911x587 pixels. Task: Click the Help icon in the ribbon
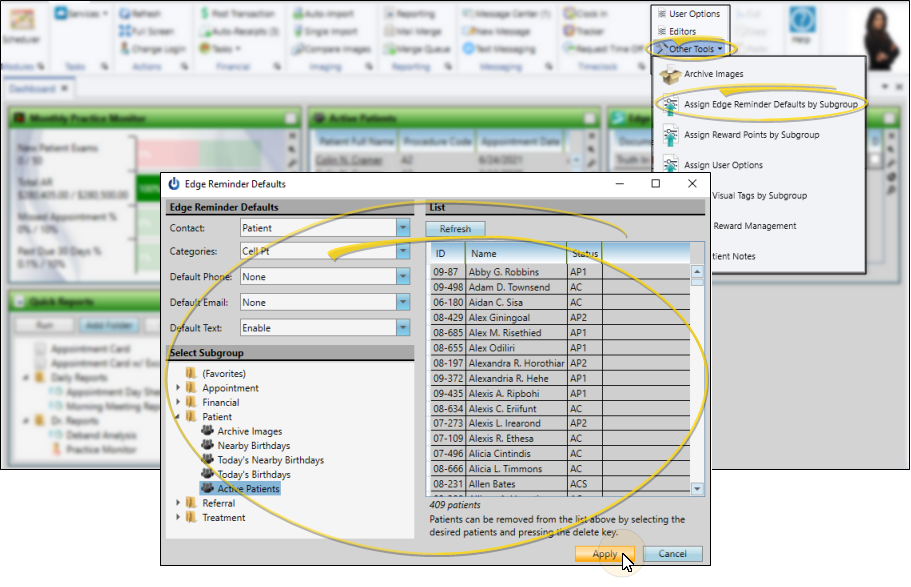(x=800, y=22)
